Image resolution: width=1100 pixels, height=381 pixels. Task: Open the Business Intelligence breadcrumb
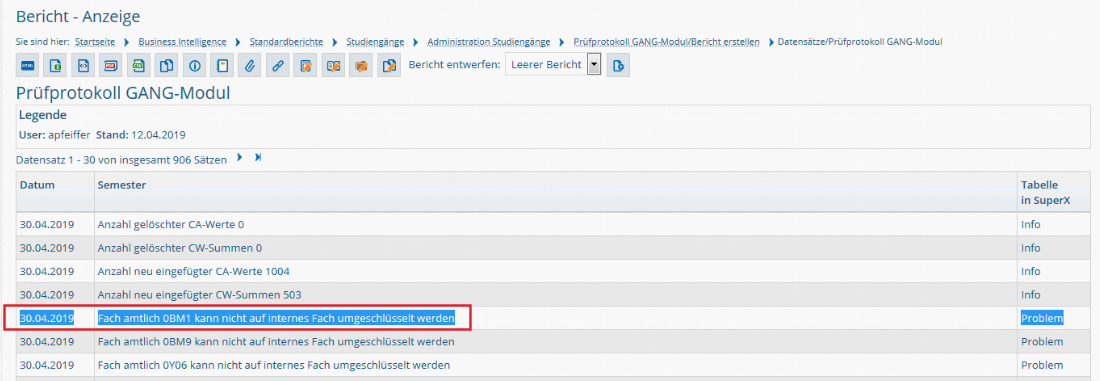(182, 41)
